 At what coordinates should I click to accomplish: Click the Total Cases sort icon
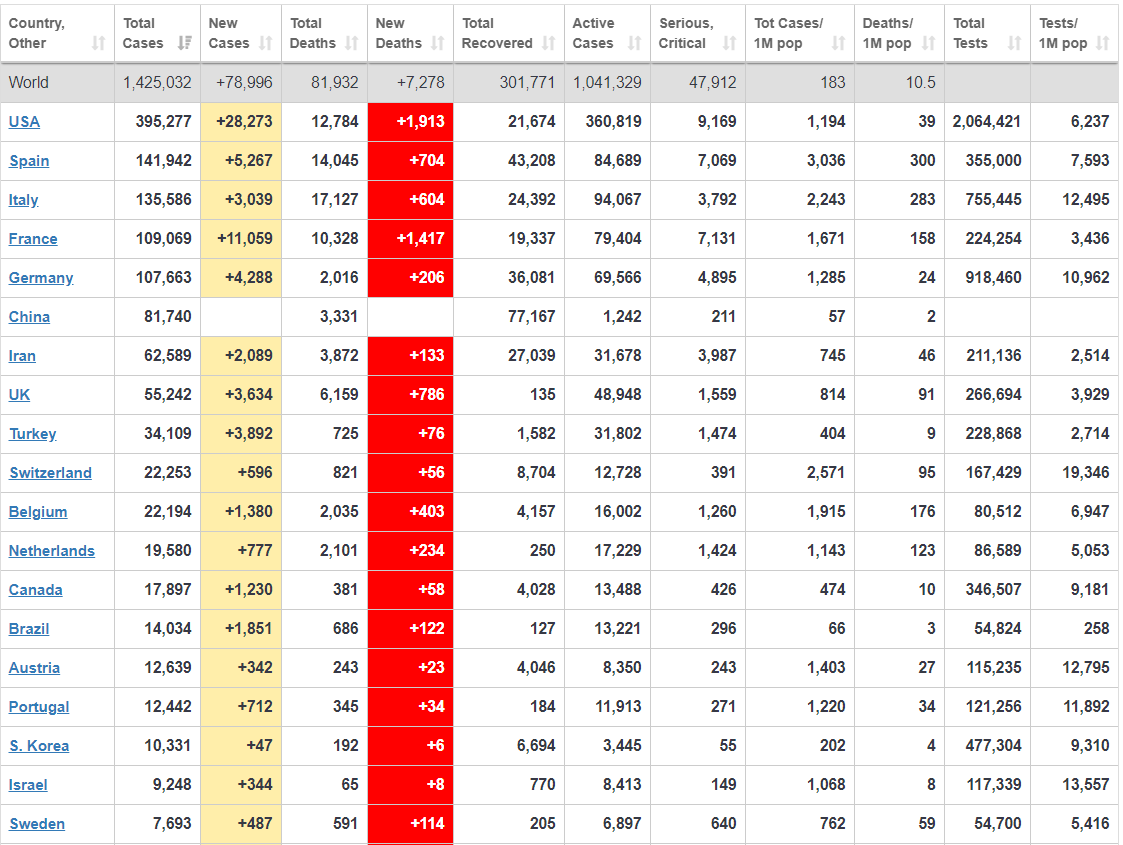tap(184, 43)
